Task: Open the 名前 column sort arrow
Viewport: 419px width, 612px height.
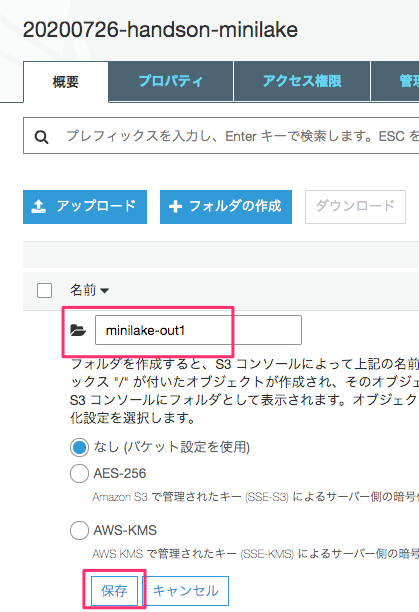Action: click(x=105, y=291)
